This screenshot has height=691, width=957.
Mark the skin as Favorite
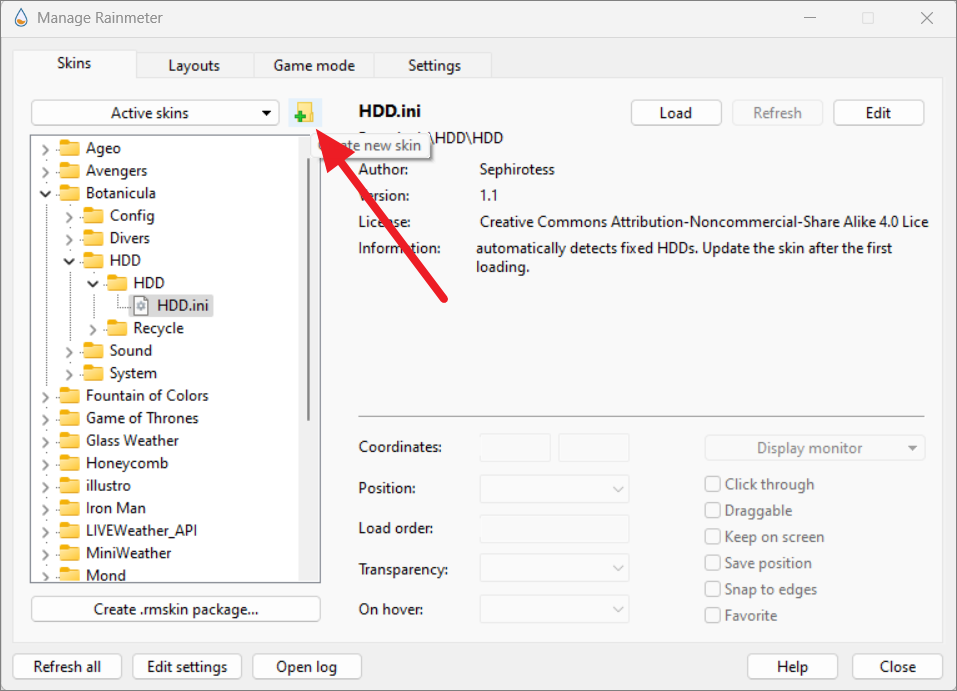[712, 615]
